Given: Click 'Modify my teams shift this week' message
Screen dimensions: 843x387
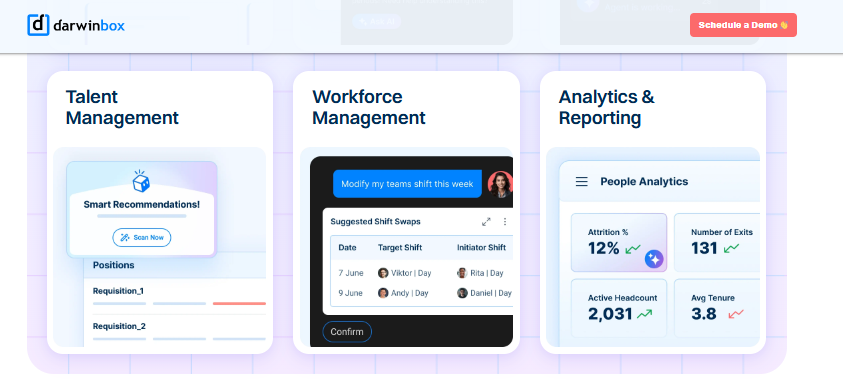Looking at the screenshot, I should click(407, 184).
